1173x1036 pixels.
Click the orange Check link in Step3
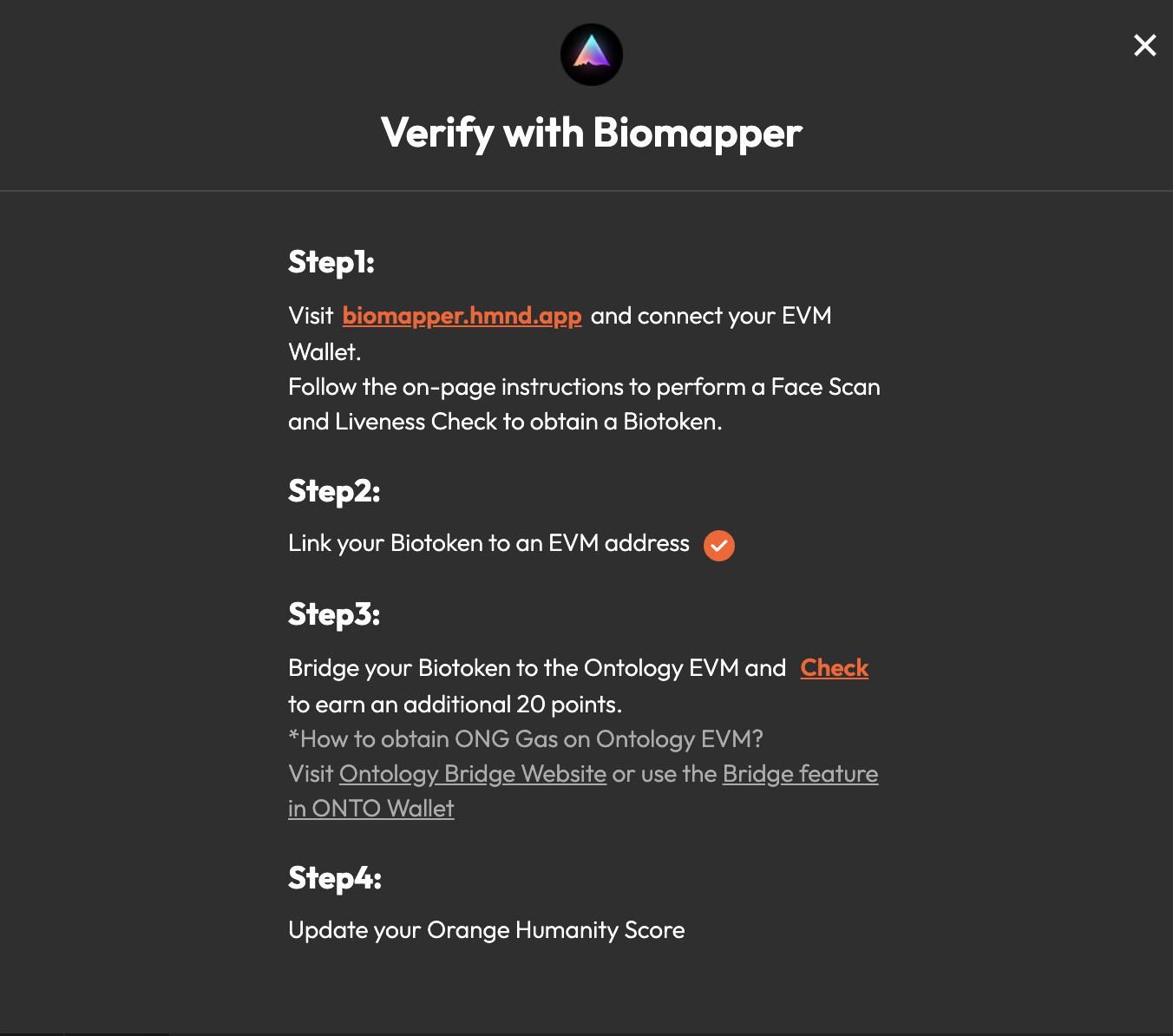coord(834,668)
